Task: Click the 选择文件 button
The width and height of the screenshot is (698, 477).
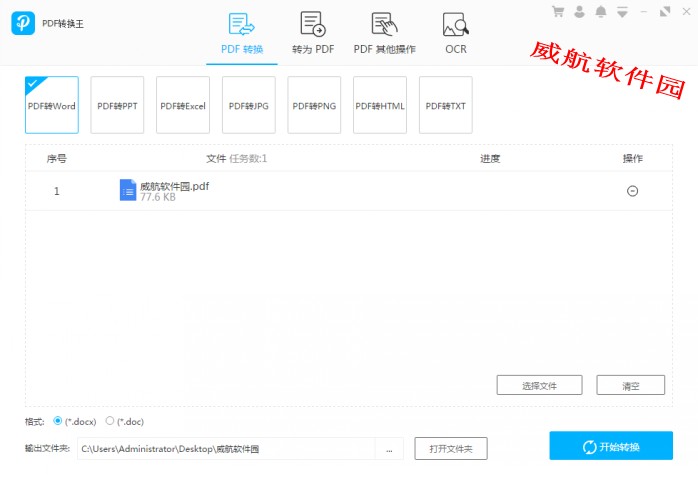Action: point(539,385)
